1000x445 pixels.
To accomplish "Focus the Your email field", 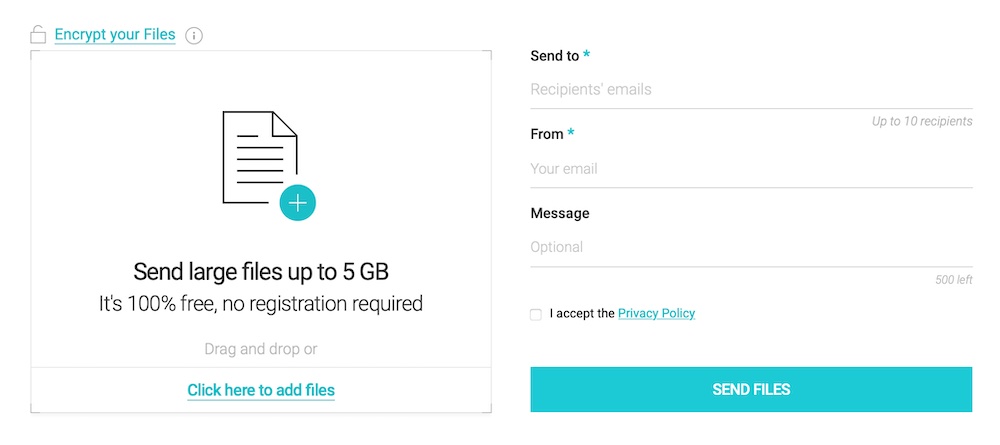I will click(750, 168).
